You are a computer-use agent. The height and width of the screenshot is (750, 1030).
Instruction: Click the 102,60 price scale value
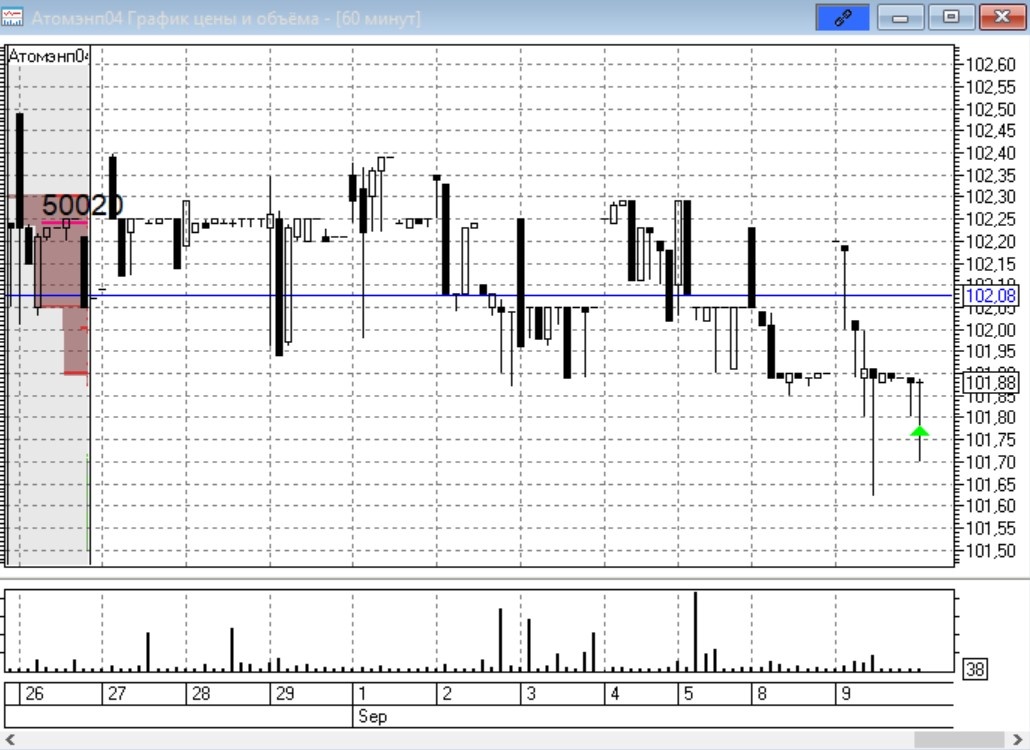click(x=991, y=65)
